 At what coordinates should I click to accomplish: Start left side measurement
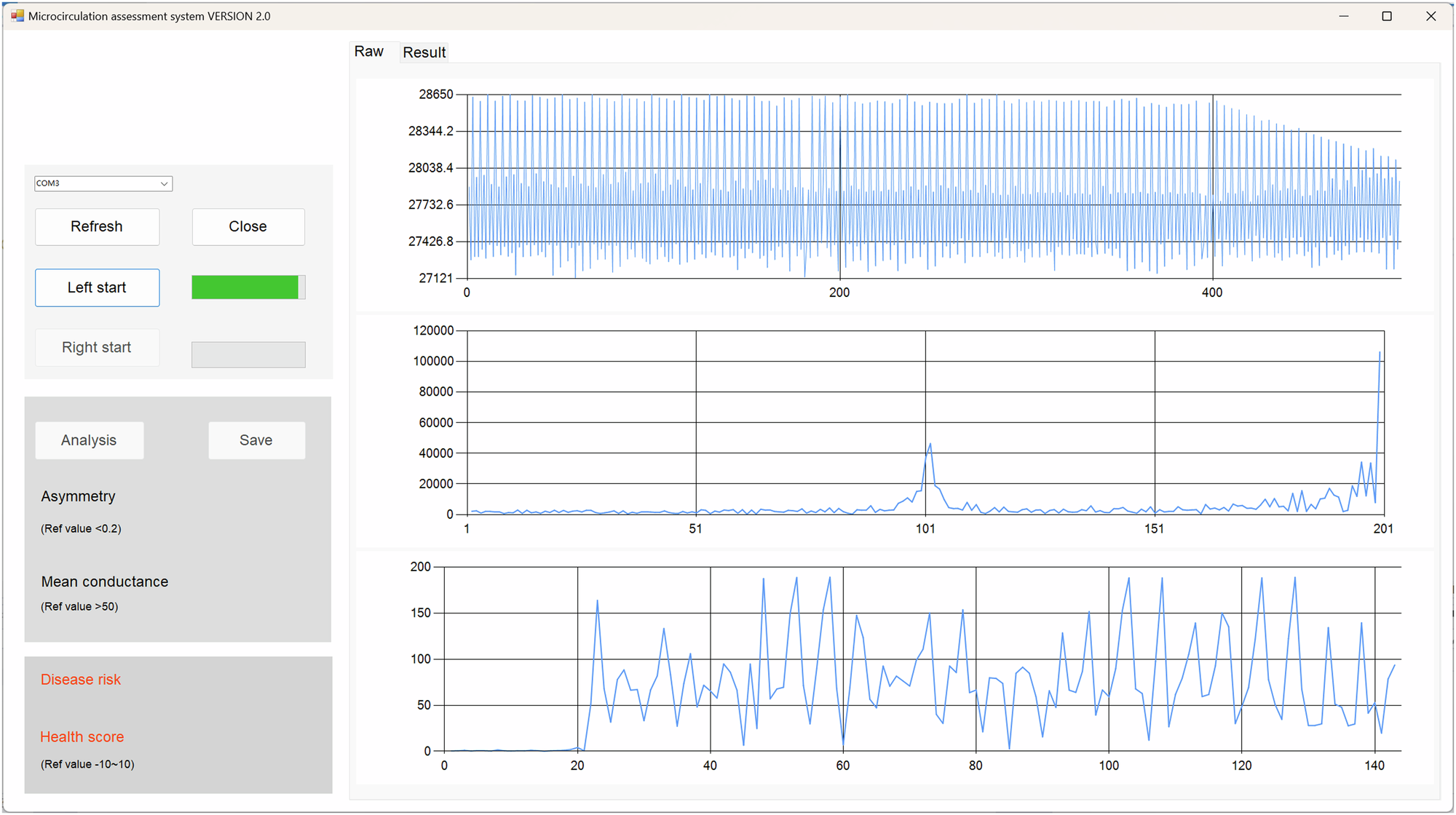(97, 287)
